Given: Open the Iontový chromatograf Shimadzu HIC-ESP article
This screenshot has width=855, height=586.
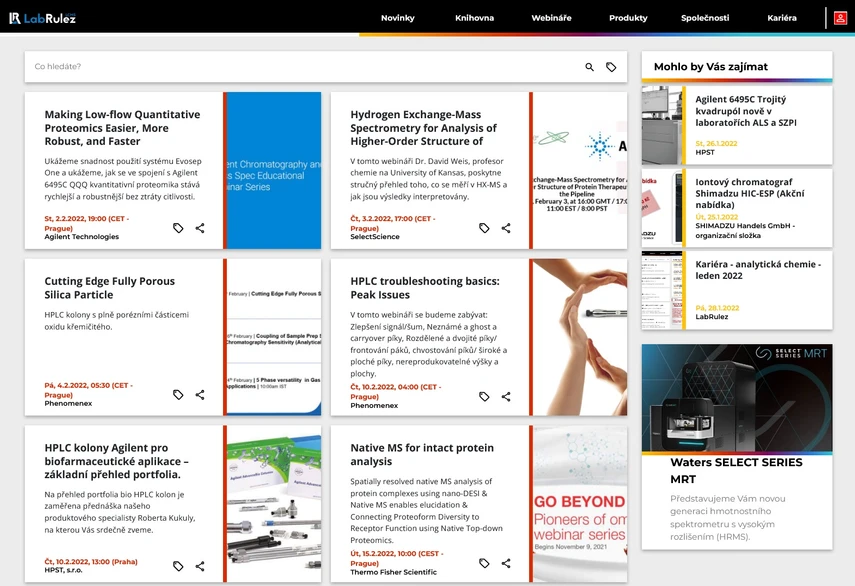Looking at the screenshot, I should 750,193.
